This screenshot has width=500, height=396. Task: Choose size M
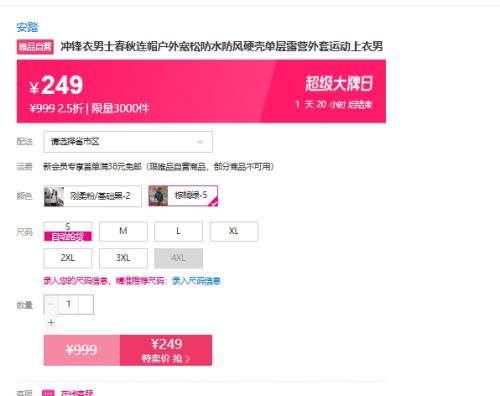123,231
